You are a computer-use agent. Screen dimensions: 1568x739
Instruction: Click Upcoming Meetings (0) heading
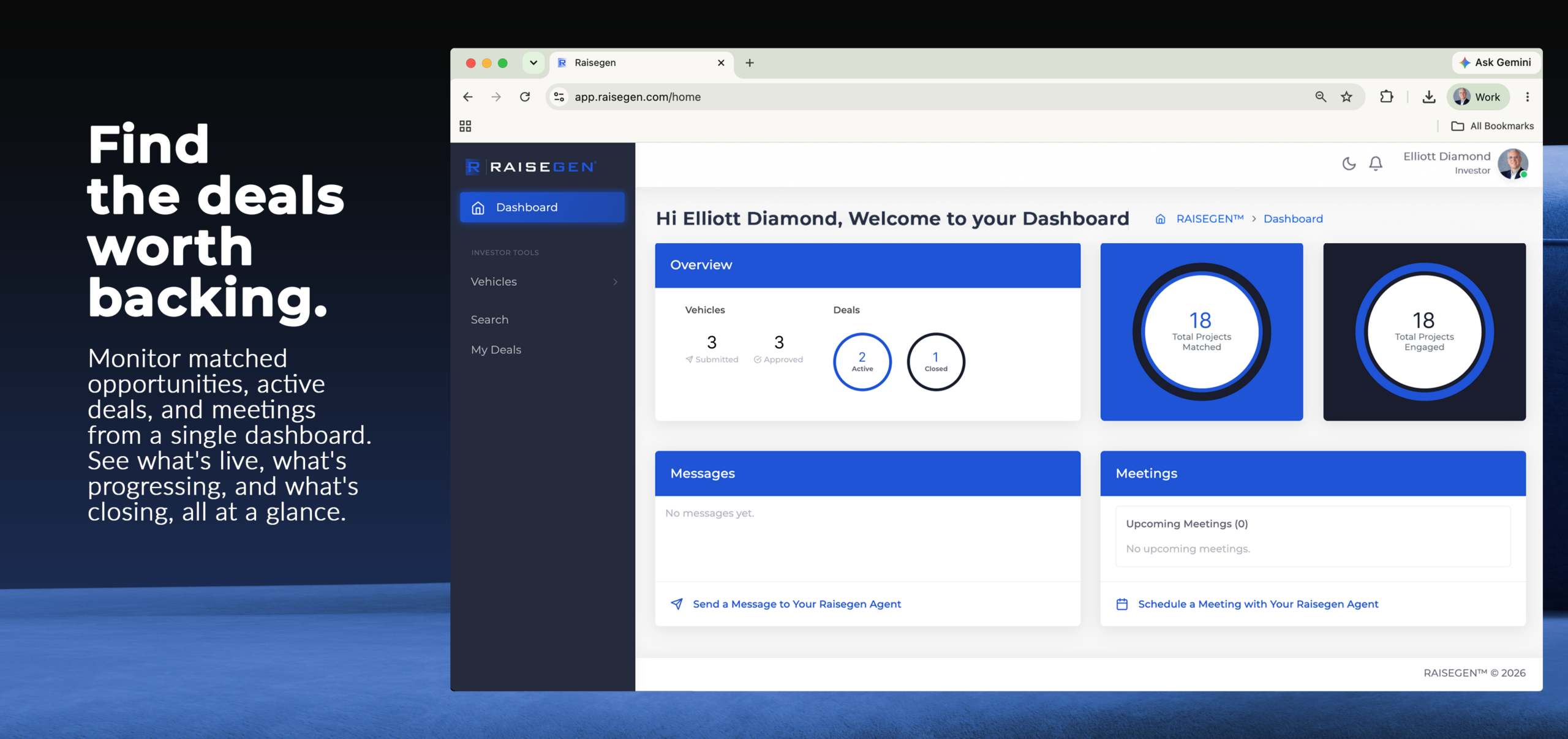(x=1186, y=523)
